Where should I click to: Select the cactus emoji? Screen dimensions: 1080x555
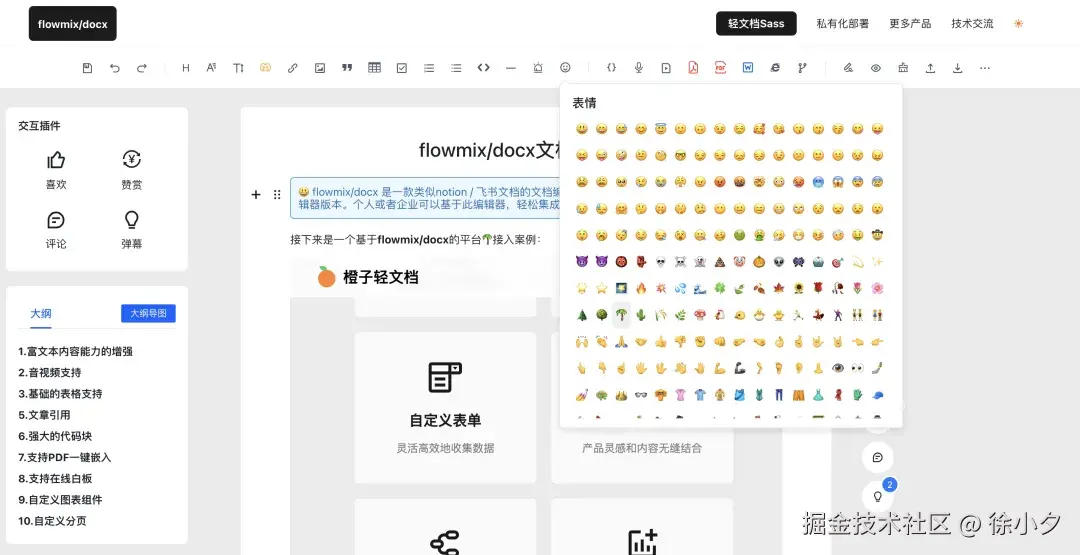tap(641, 315)
